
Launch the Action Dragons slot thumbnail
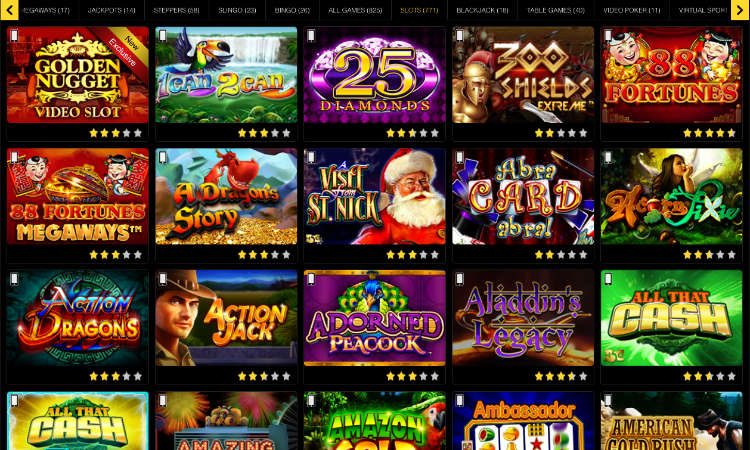77,318
